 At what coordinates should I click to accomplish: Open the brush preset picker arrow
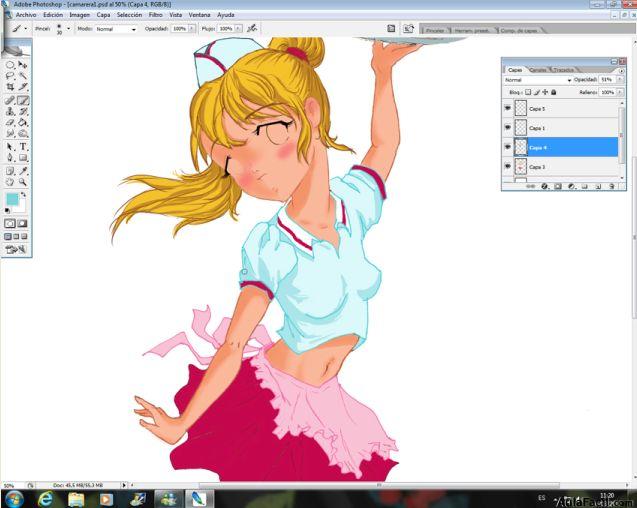tap(68, 28)
